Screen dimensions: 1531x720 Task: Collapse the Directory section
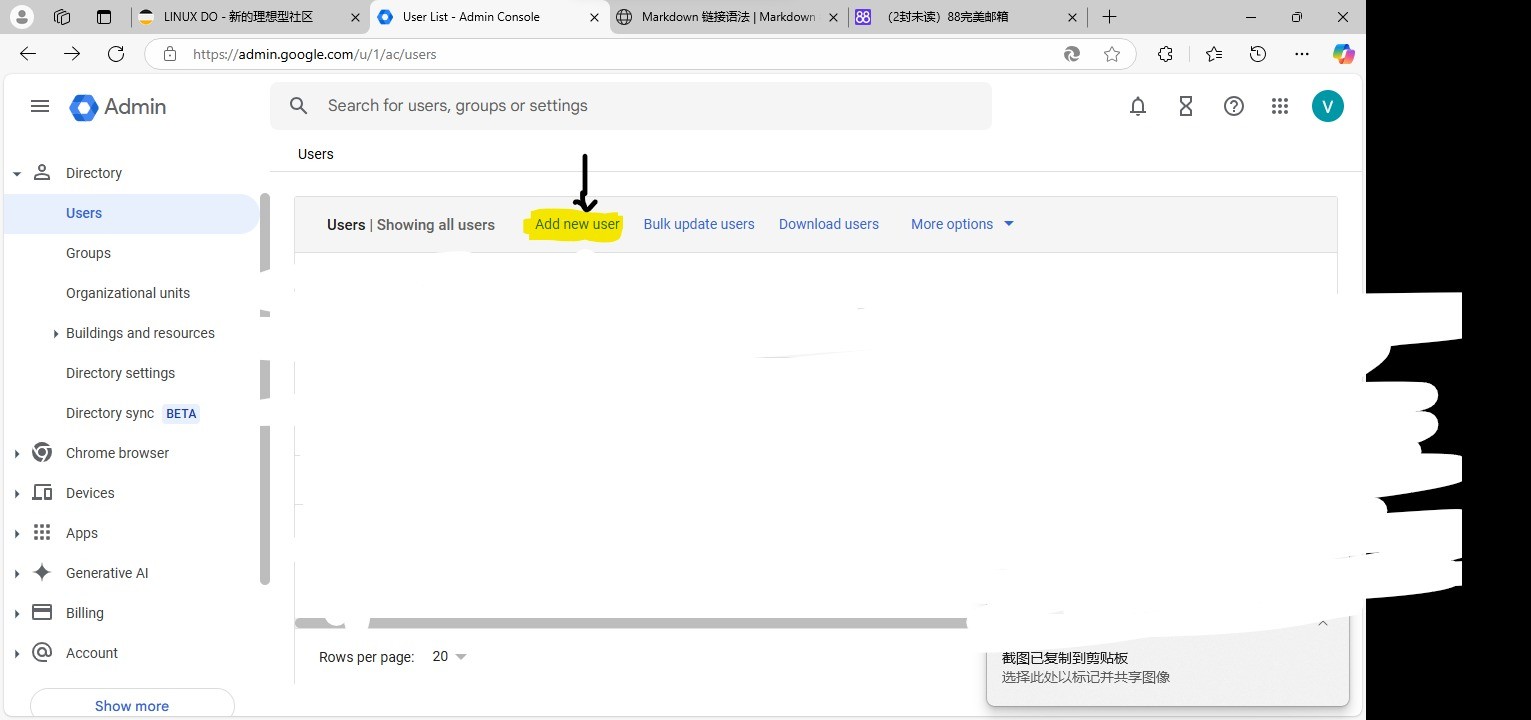click(17, 173)
